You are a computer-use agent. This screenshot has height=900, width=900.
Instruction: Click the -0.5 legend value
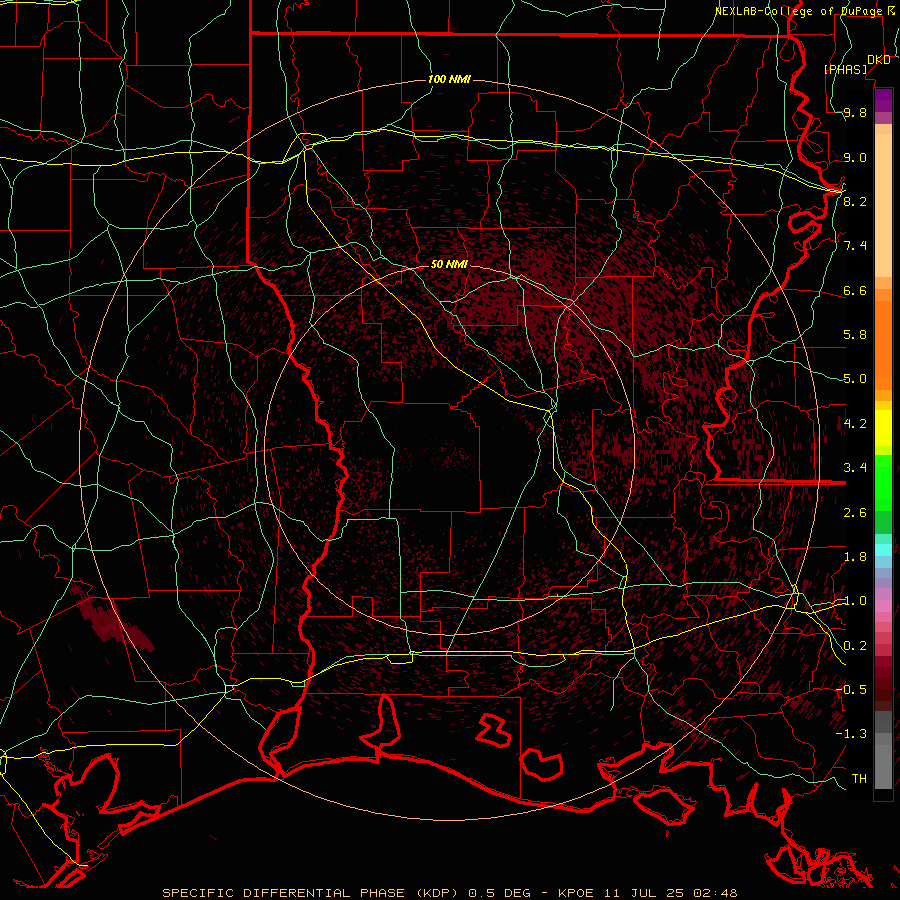point(852,689)
